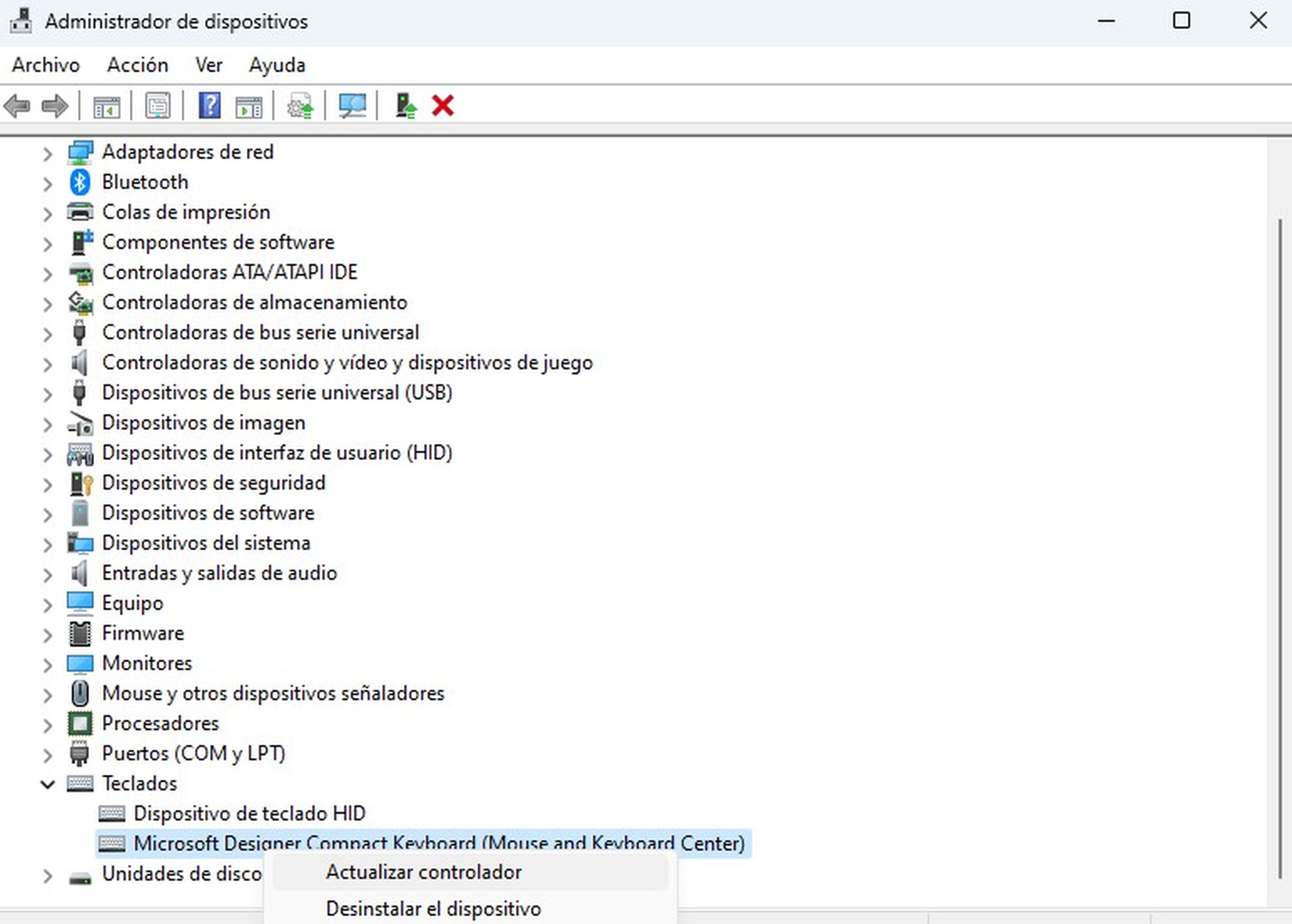1292x924 pixels.
Task: Click the back arrow toolbar icon
Action: [x=17, y=106]
